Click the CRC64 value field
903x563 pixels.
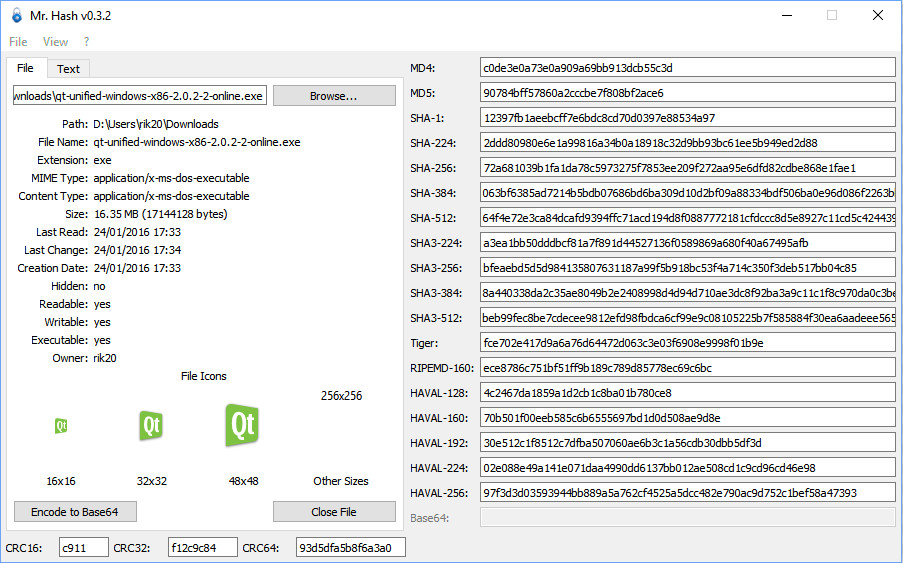tap(351, 547)
